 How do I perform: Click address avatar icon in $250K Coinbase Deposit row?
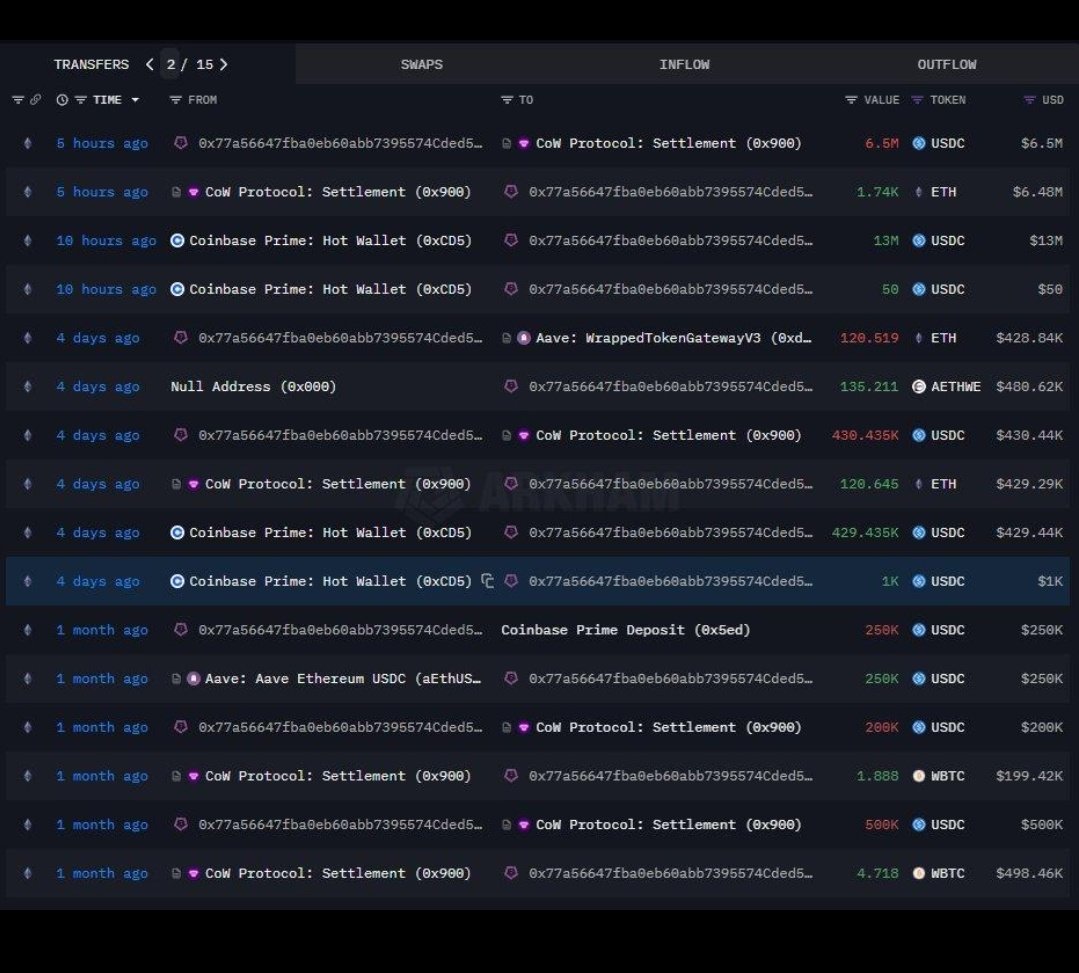(x=180, y=629)
